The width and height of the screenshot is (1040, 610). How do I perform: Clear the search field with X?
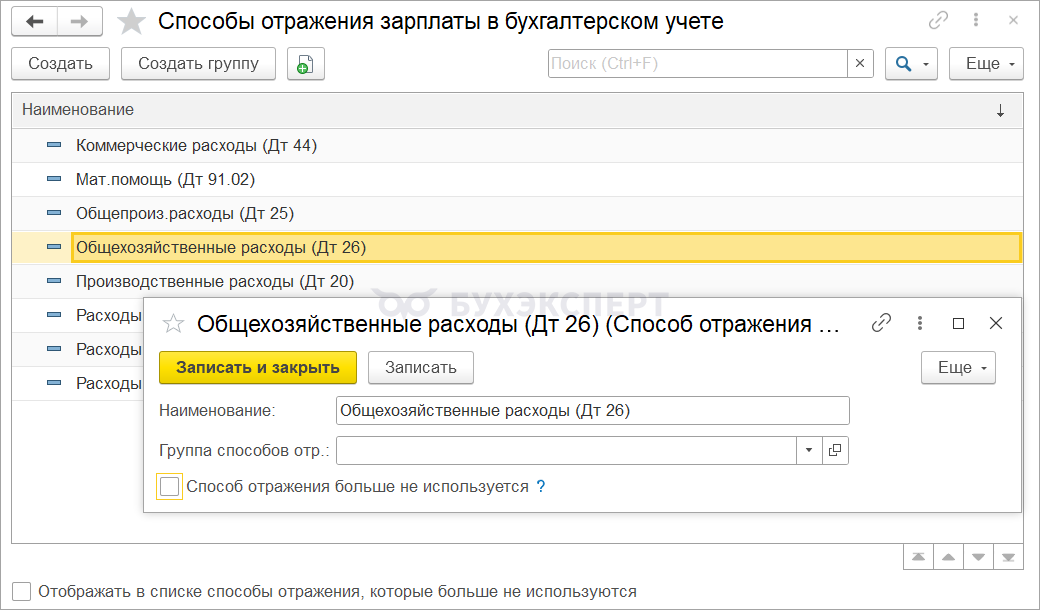(860, 64)
